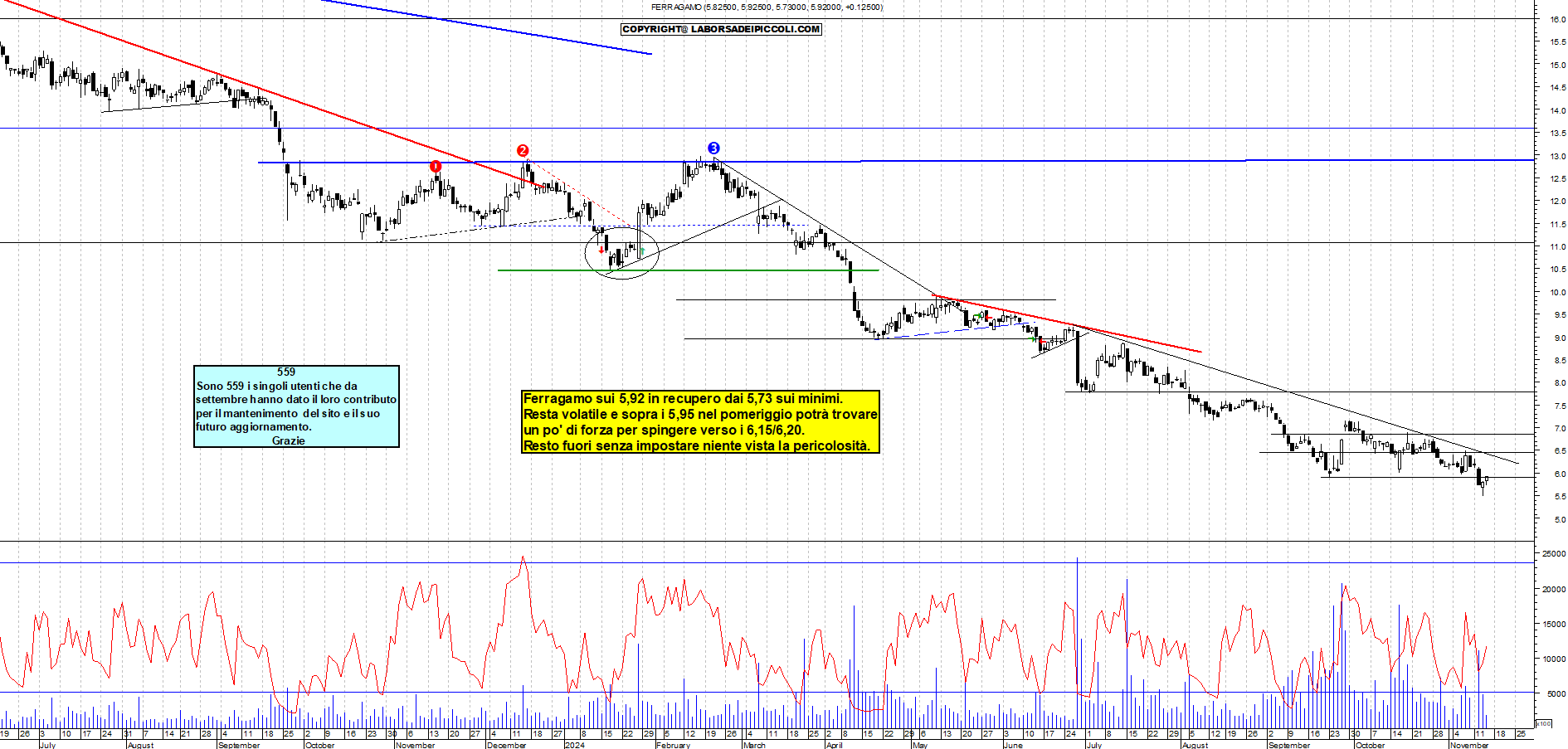Click the 16.0 price axis label
Viewport: 1568px width, 749px height.
click(x=1557, y=19)
